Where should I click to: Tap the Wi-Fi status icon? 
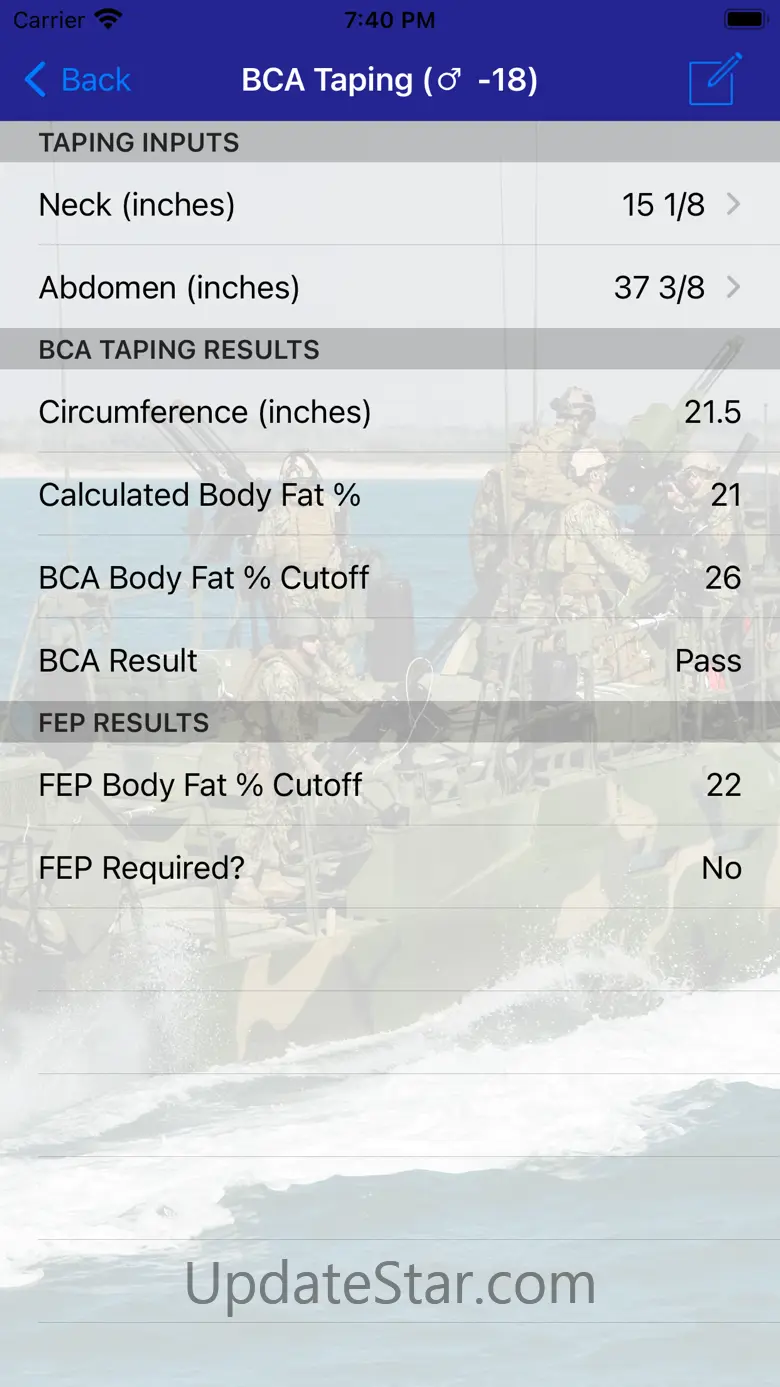[x=109, y=20]
